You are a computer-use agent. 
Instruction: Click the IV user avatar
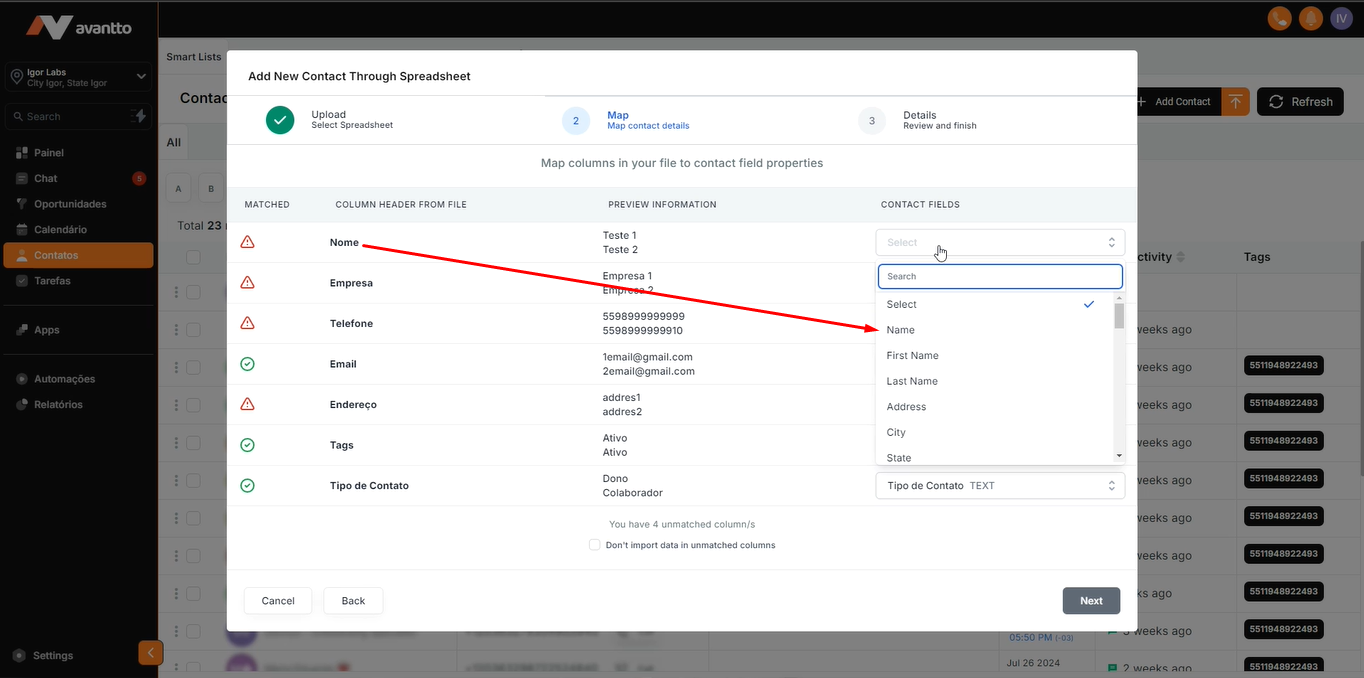click(1341, 18)
